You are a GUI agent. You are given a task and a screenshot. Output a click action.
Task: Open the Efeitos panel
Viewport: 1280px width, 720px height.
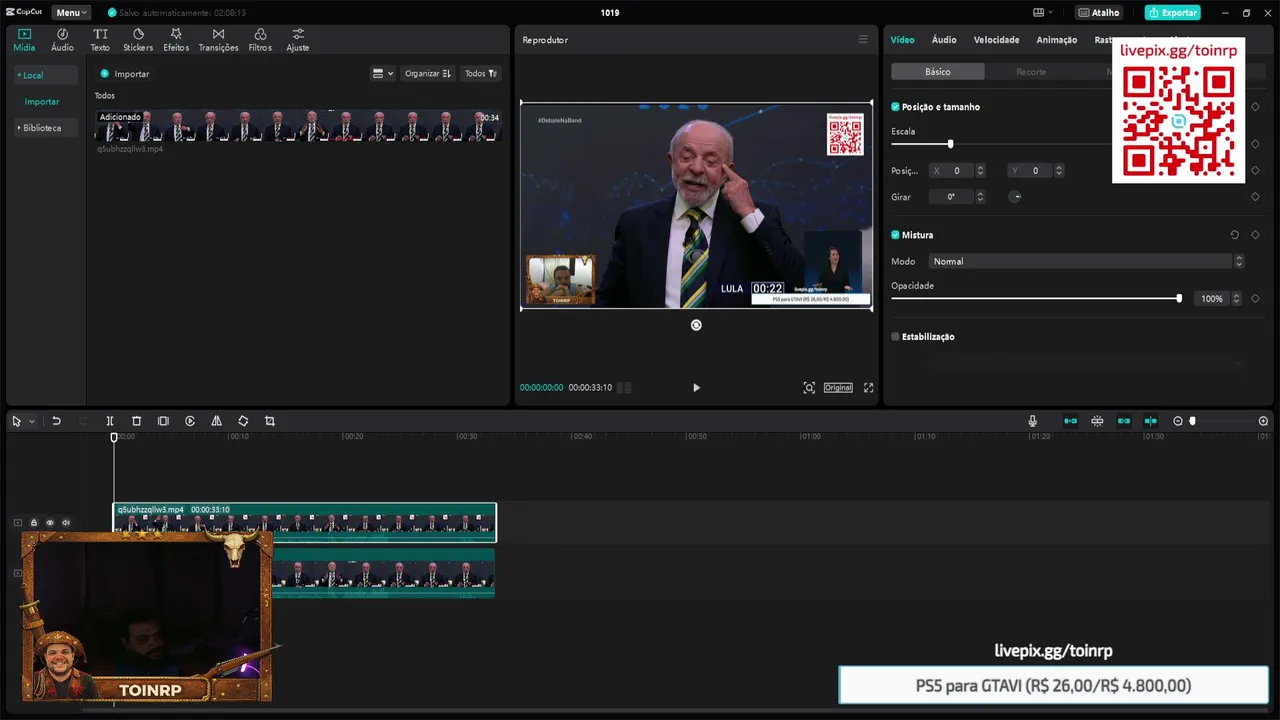176,40
